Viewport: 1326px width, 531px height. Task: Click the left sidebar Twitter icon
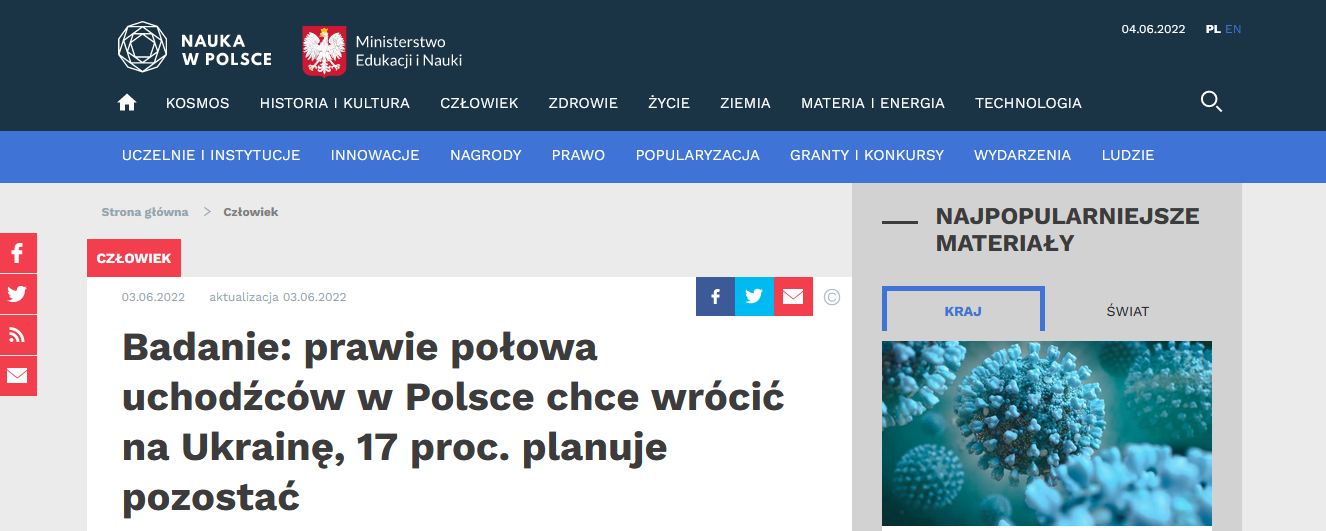tap(17, 294)
